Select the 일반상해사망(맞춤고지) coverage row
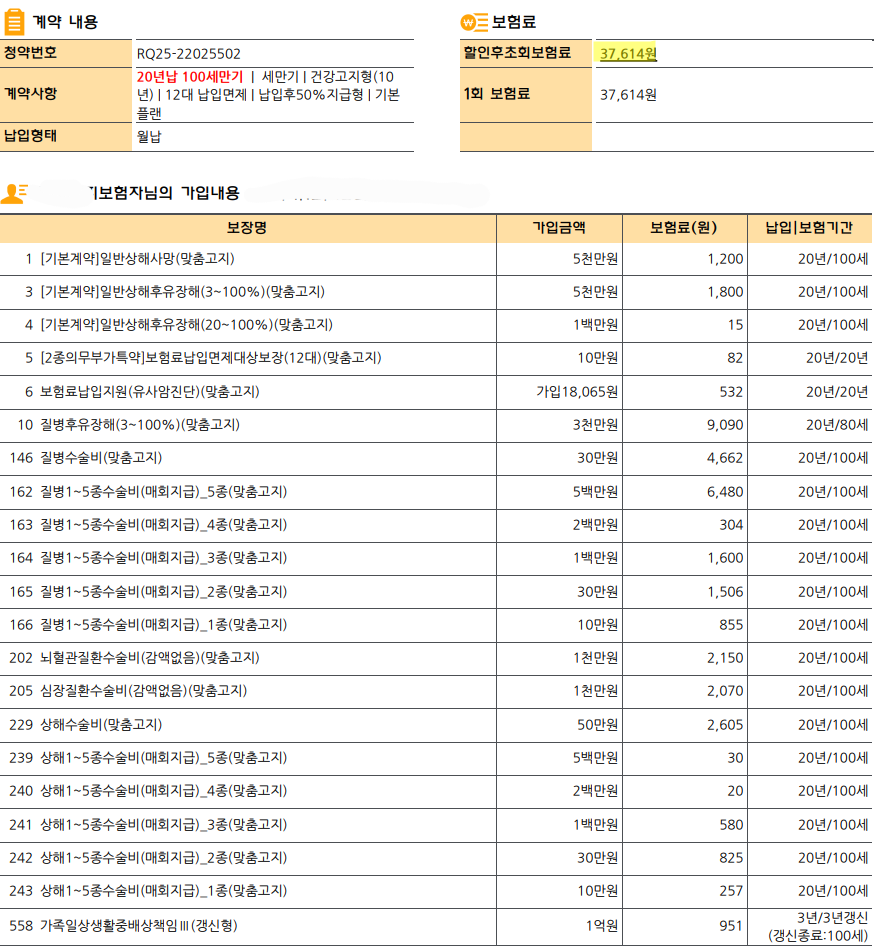Image resolution: width=874 pixels, height=950 pixels. coord(138,259)
